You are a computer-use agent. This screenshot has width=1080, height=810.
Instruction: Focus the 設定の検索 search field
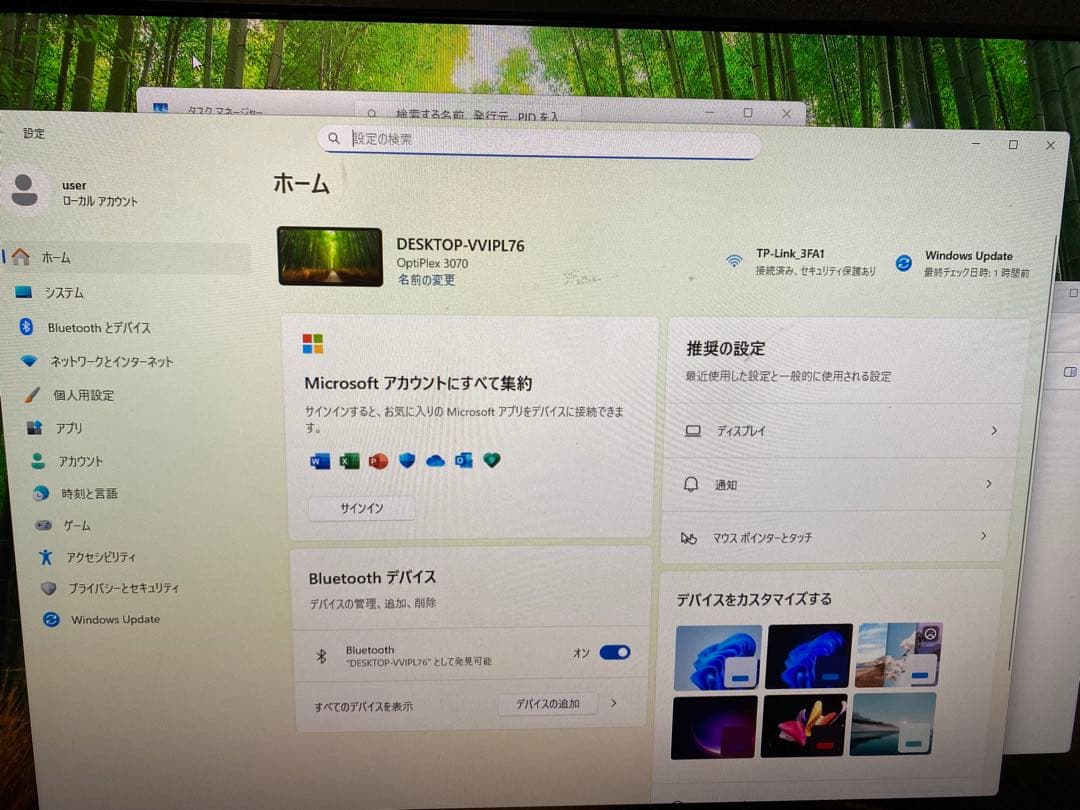[539, 140]
